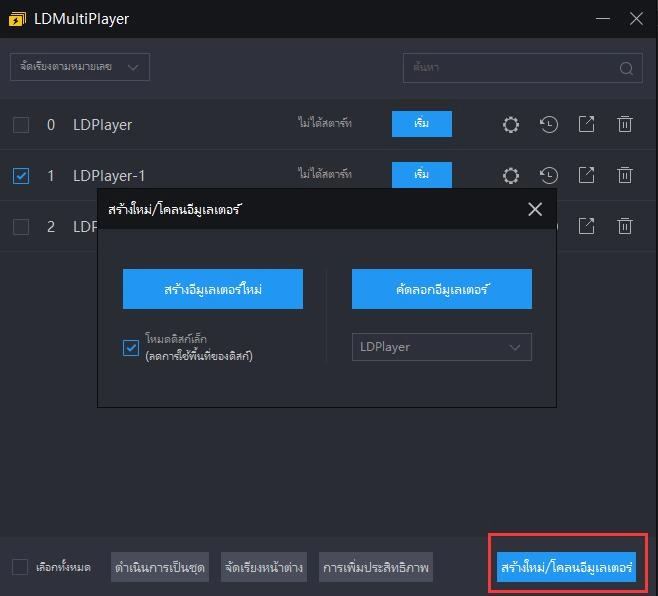Click the LDPlayer name in row 0
The width and height of the screenshot is (658, 596).
pyautogui.click(x=102, y=125)
